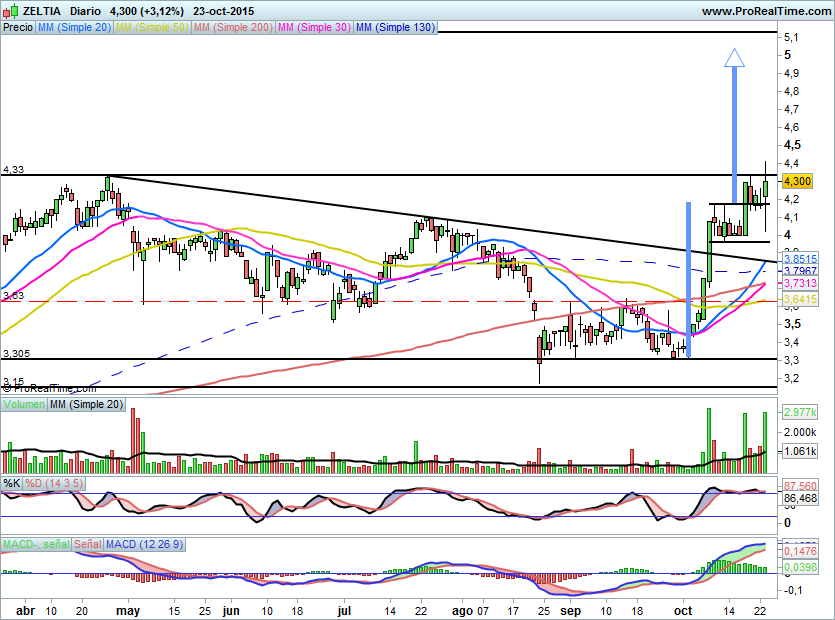Click the 4,5 price axis label
This screenshot has width=835, height=620.
(792, 145)
